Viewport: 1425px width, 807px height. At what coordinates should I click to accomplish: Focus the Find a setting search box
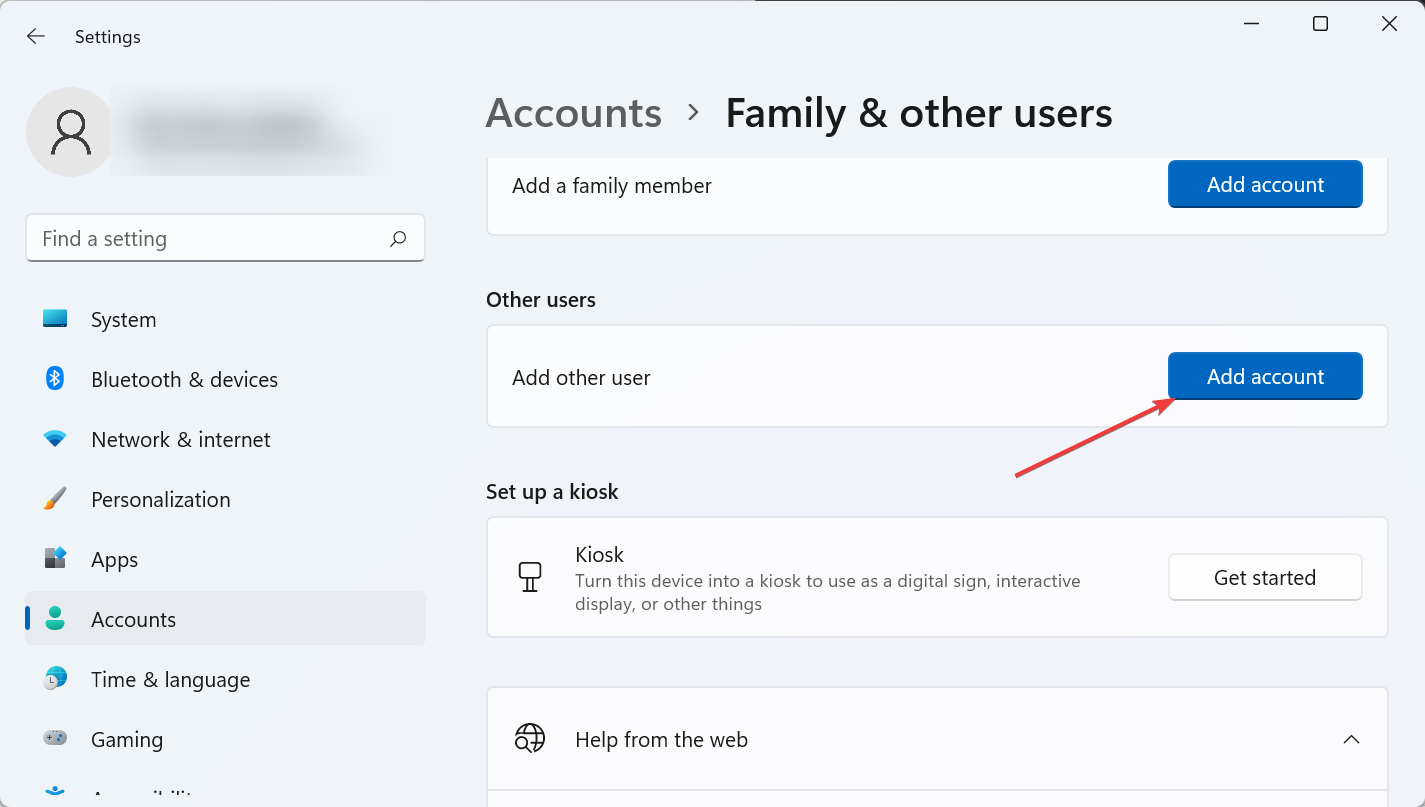click(x=210, y=239)
